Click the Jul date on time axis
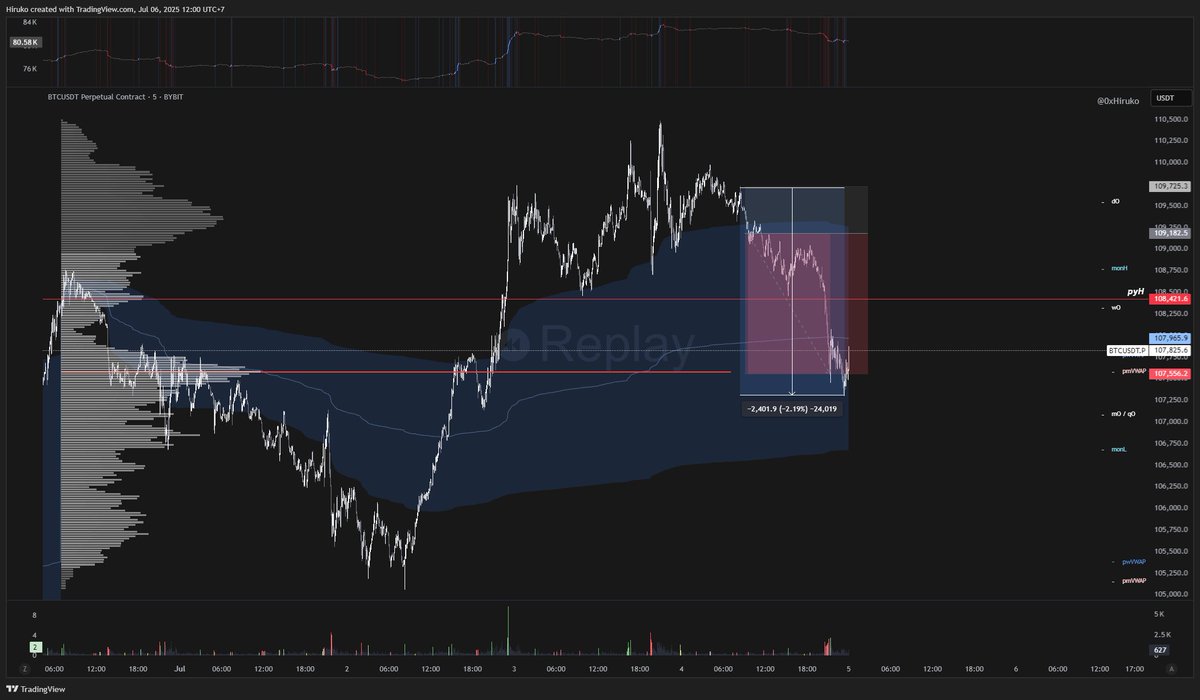 tap(180, 669)
